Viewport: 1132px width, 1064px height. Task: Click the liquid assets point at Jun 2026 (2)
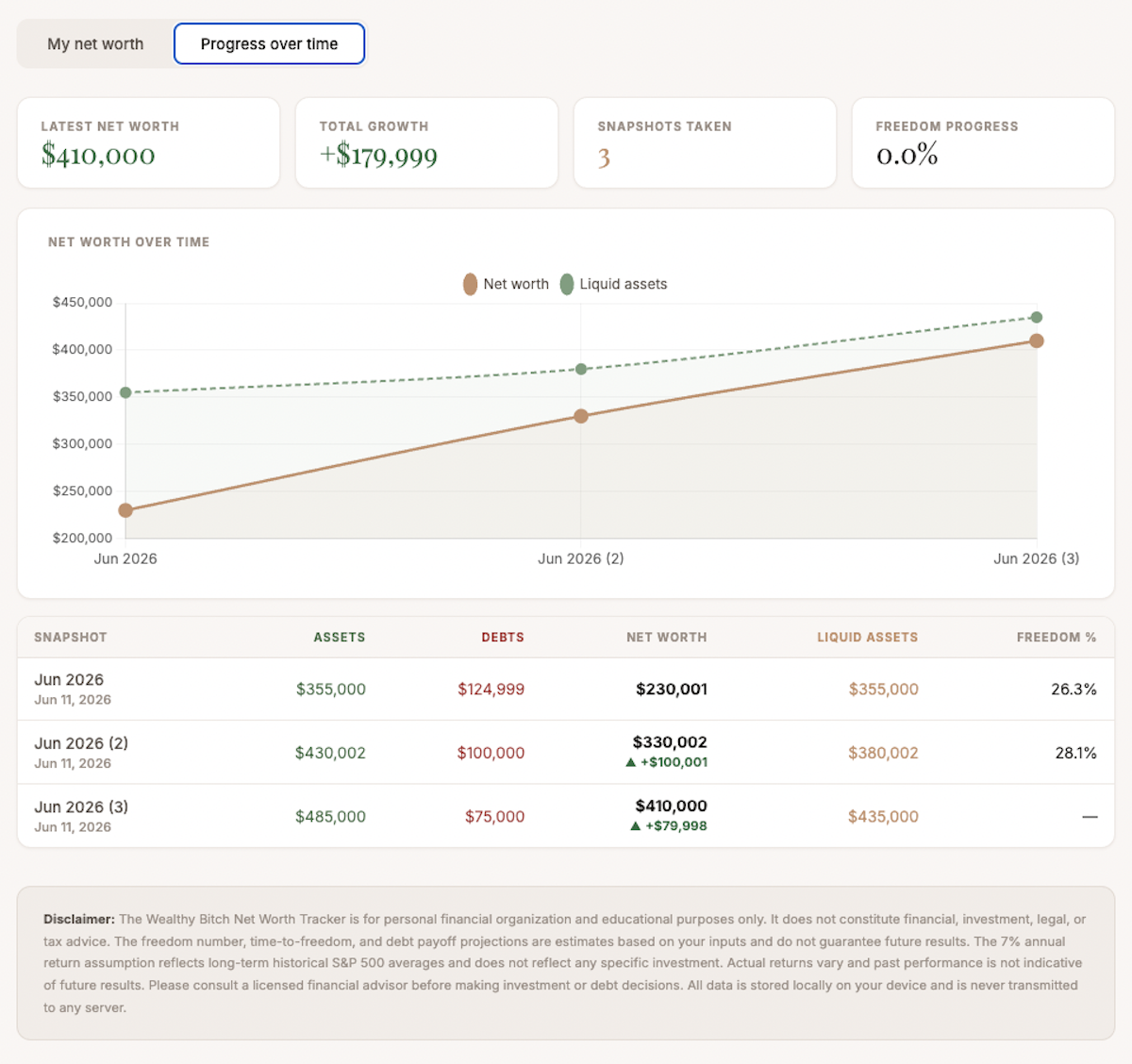click(581, 369)
